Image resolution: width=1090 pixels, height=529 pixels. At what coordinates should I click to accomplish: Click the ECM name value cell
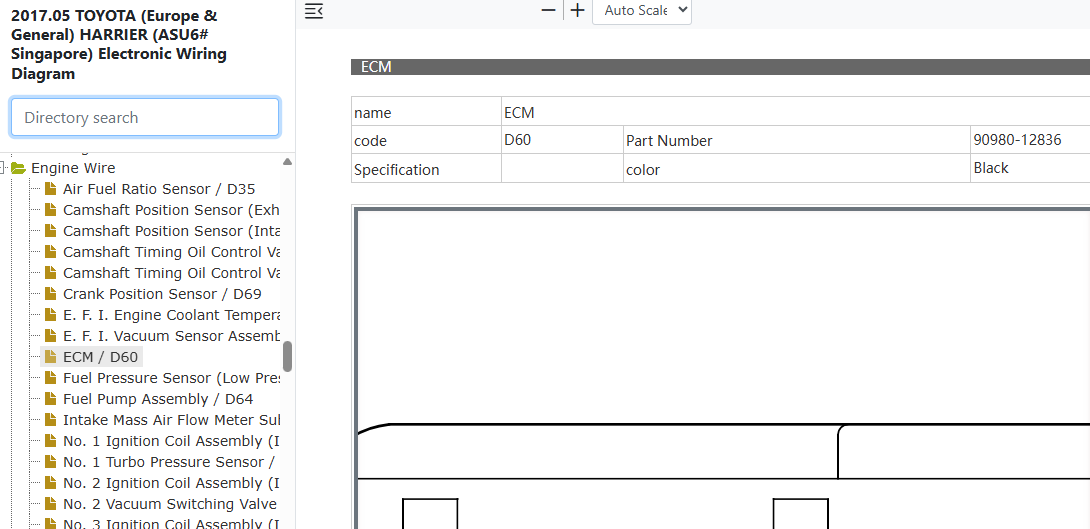[x=795, y=112]
